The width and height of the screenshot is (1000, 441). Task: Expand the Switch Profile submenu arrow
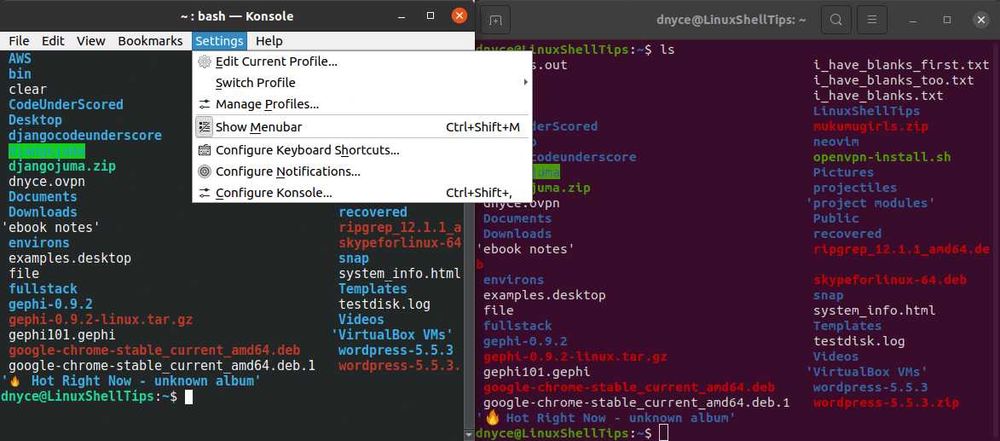pyautogui.click(x=526, y=82)
